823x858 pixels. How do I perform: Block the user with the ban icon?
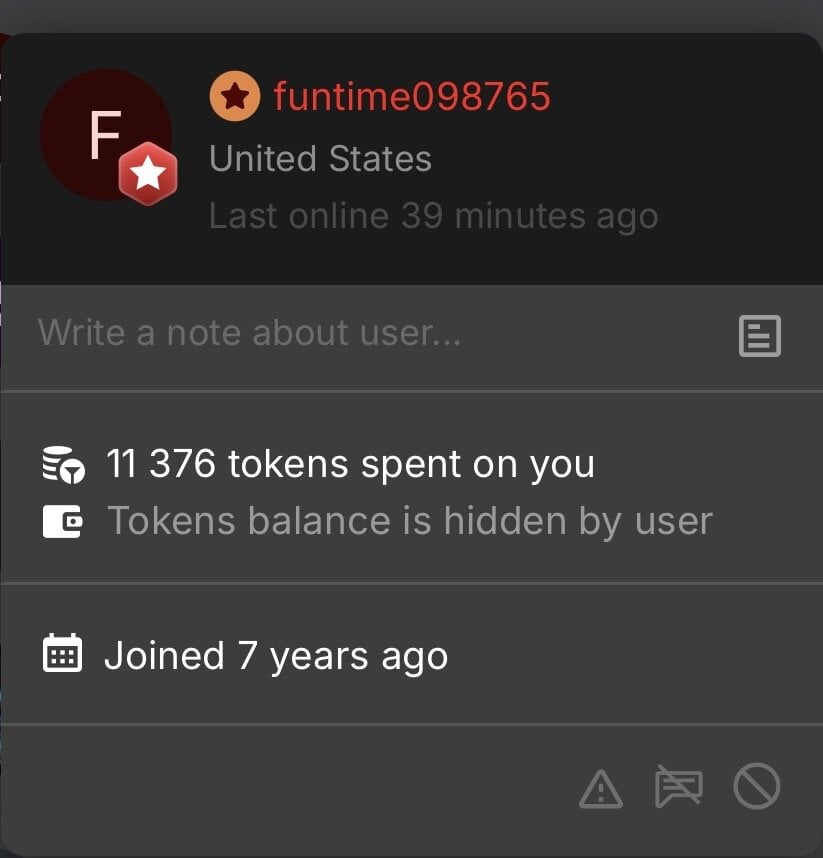[756, 787]
